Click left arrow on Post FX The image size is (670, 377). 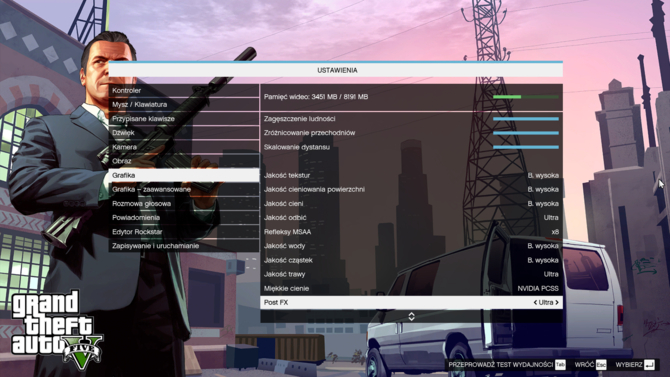[535, 303]
